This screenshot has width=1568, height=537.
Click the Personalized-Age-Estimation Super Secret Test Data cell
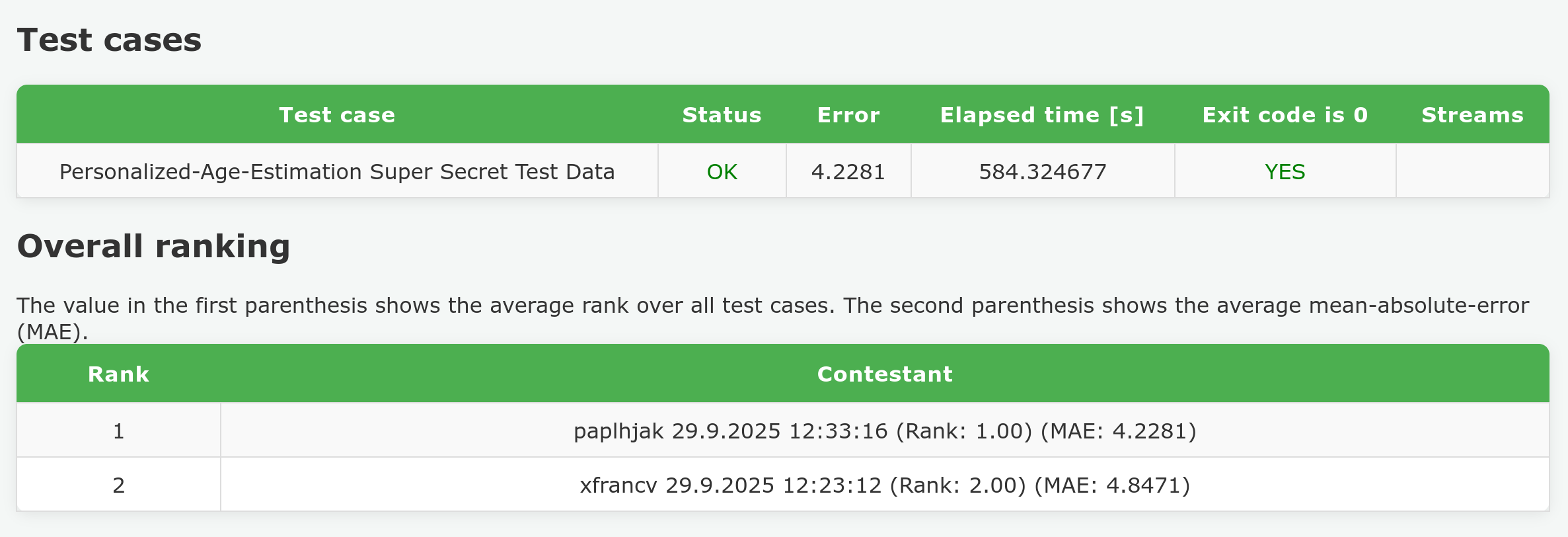click(x=337, y=172)
